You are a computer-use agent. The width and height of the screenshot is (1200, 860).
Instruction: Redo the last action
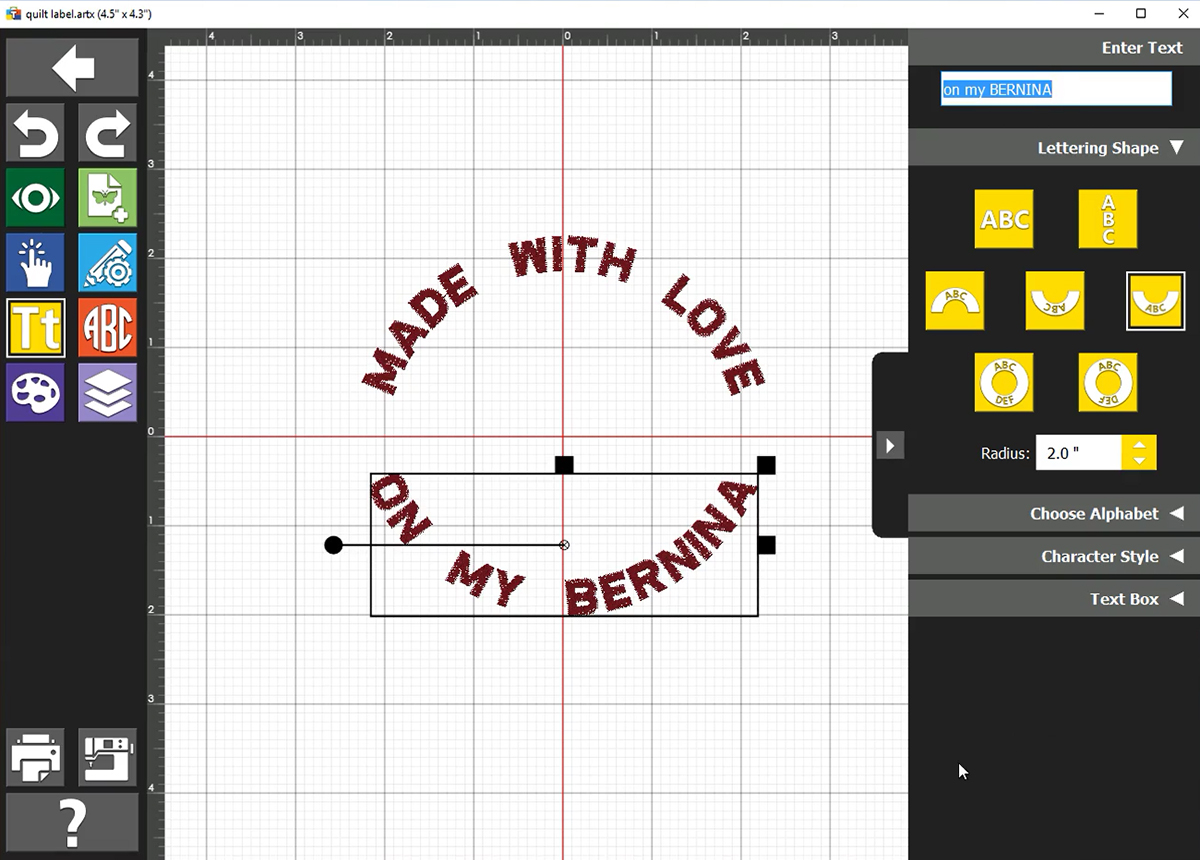point(108,132)
